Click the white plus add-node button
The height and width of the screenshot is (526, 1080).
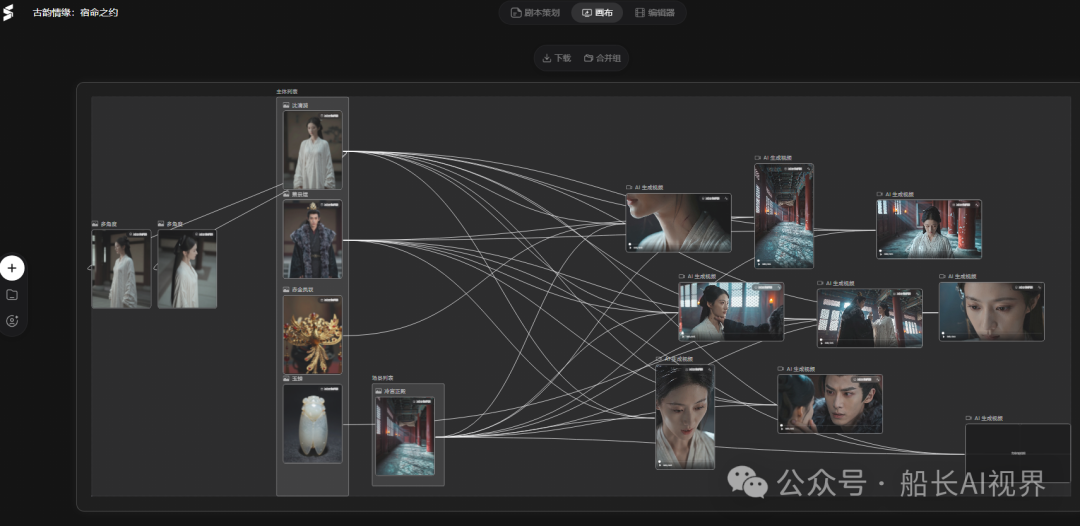(x=12, y=268)
